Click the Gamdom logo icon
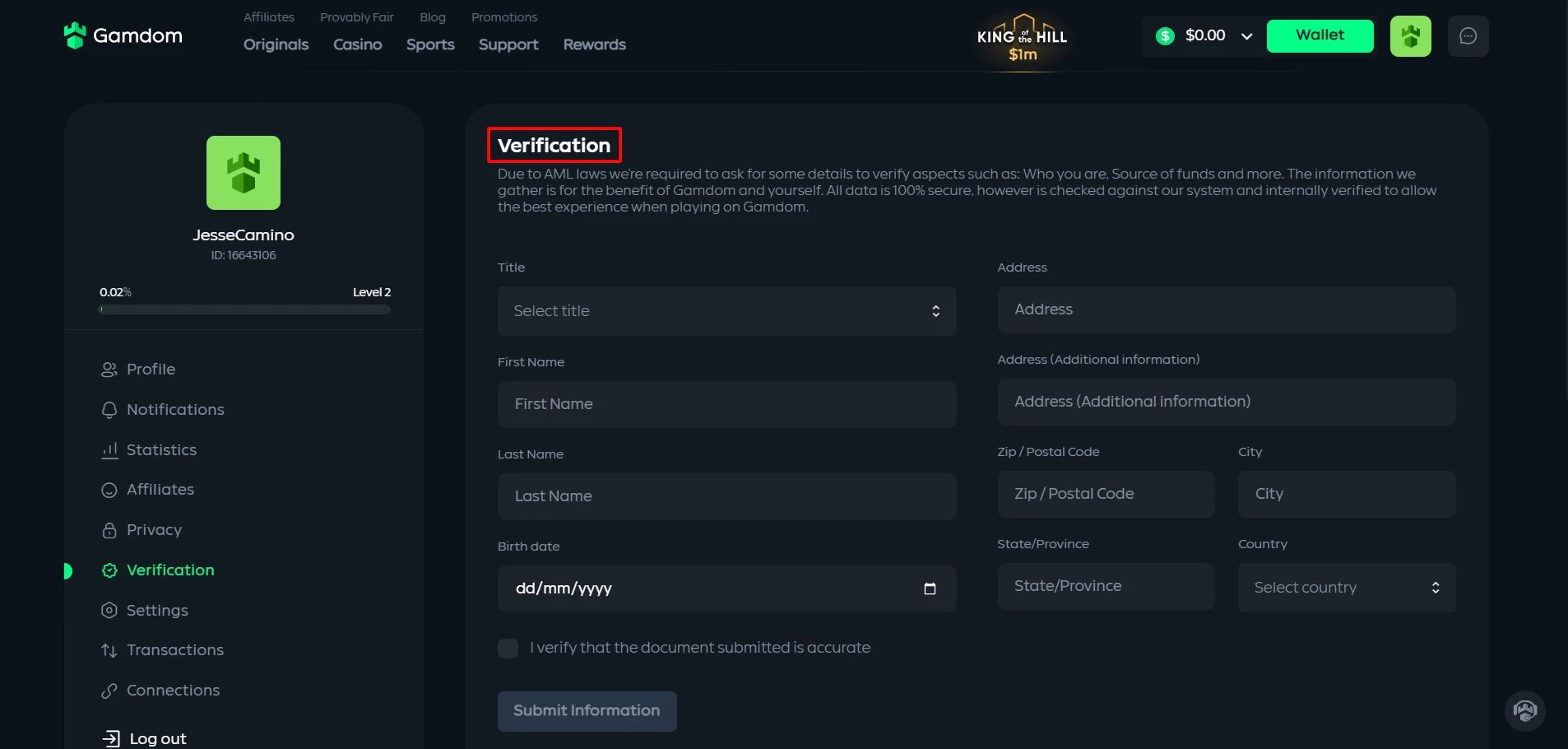This screenshot has height=749, width=1568. 75,35
